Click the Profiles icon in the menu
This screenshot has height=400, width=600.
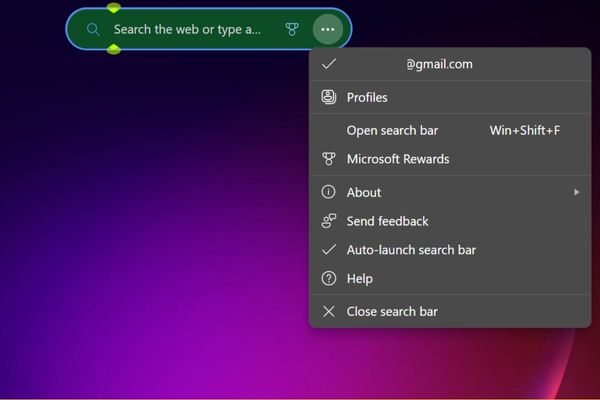pyautogui.click(x=328, y=97)
